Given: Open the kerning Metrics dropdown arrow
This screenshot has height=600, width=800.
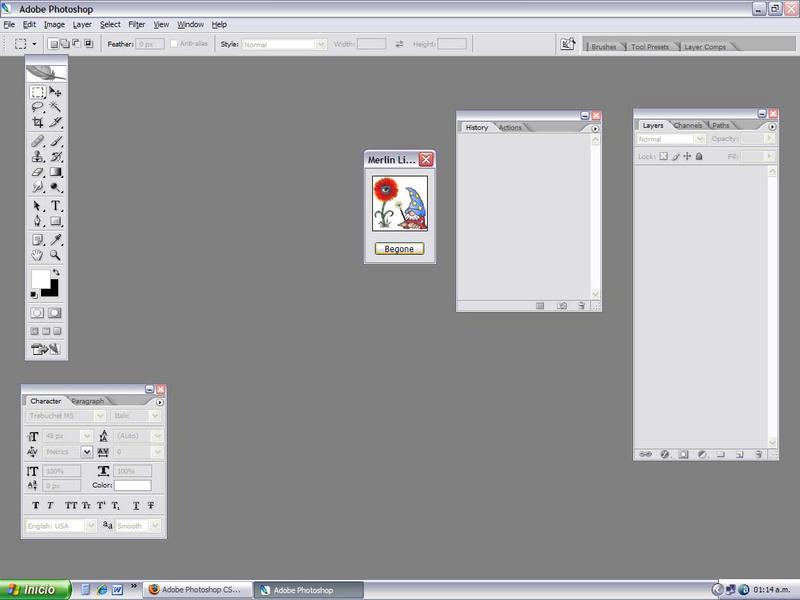Looking at the screenshot, I should [87, 452].
